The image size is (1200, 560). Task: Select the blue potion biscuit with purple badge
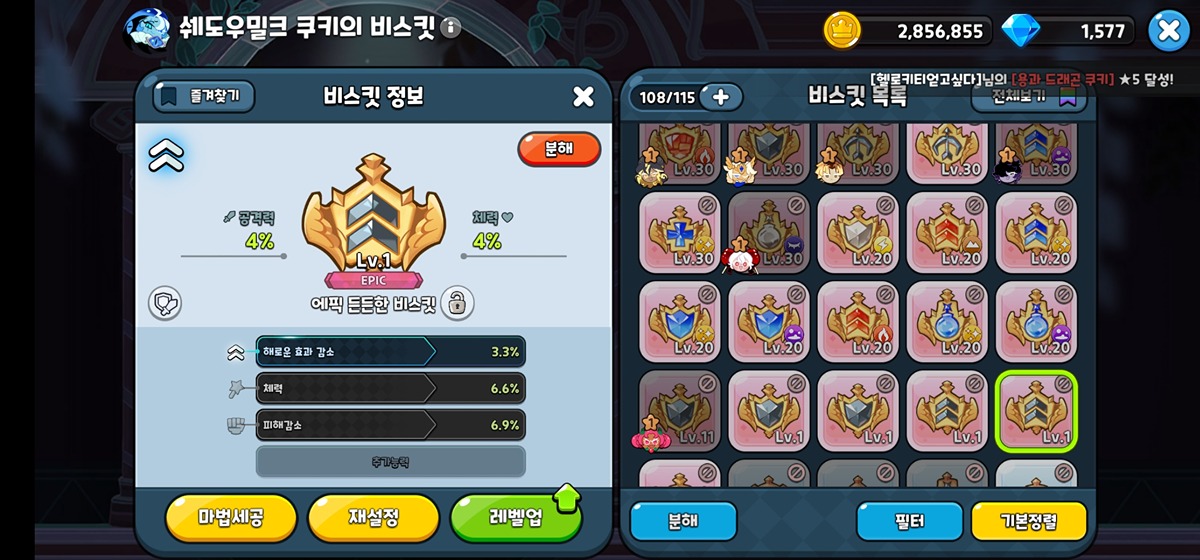tap(1036, 321)
